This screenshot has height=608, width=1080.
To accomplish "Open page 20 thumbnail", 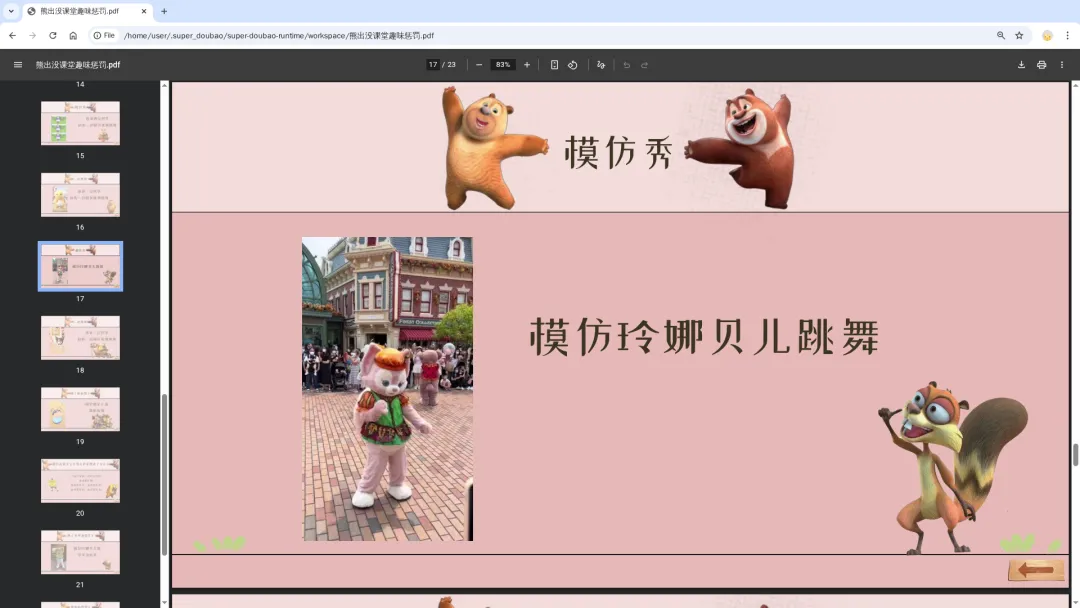I will 80,481.
